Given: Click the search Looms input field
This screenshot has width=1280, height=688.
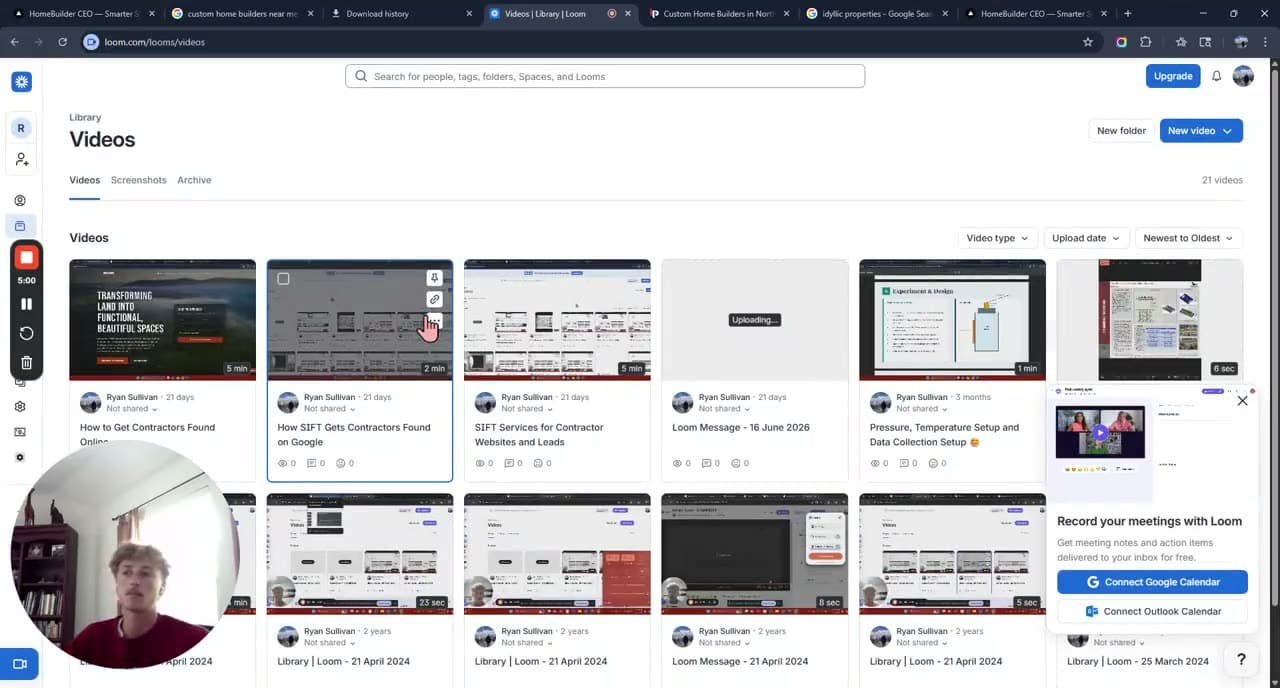Looking at the screenshot, I should tap(604, 76).
